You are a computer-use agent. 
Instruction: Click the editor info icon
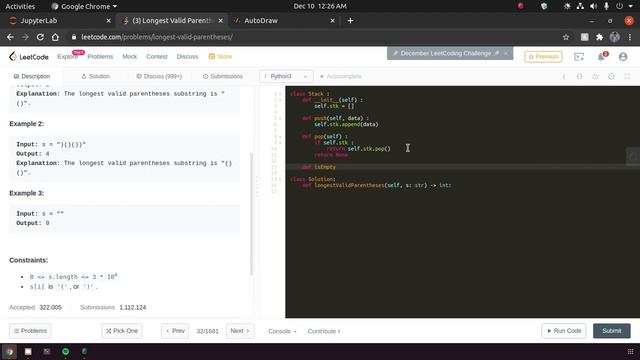tap(564, 76)
